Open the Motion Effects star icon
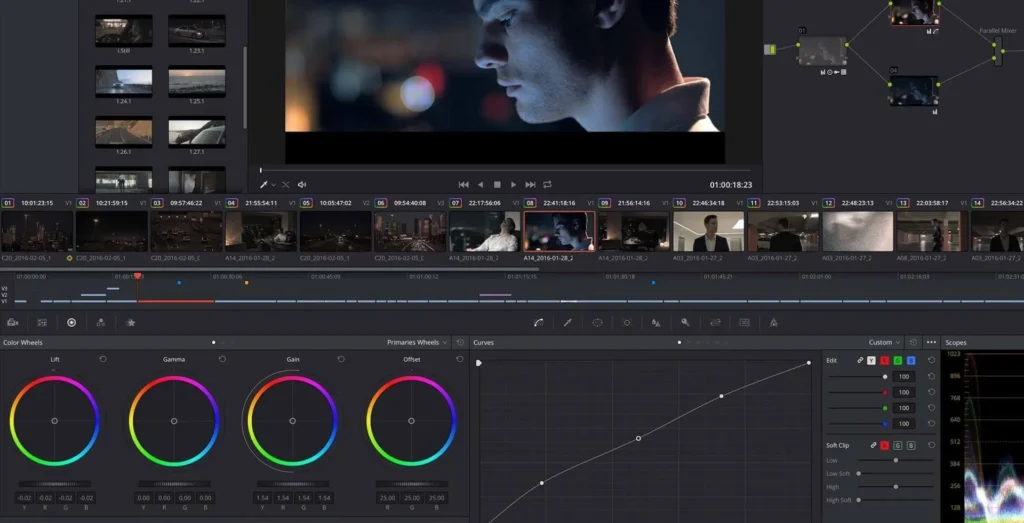 coord(130,323)
